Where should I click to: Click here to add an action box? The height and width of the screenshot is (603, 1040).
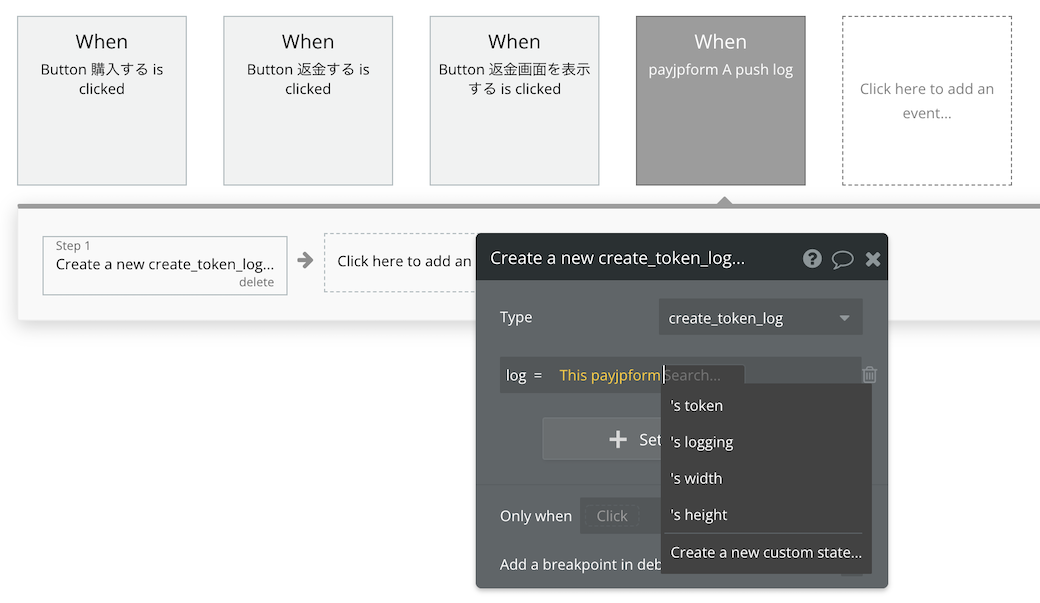coord(400,262)
